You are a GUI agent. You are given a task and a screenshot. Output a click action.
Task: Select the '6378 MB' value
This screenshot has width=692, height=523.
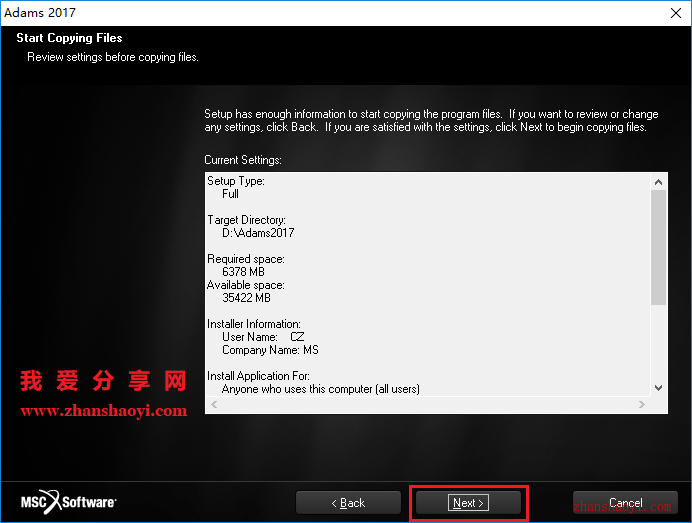(243, 271)
